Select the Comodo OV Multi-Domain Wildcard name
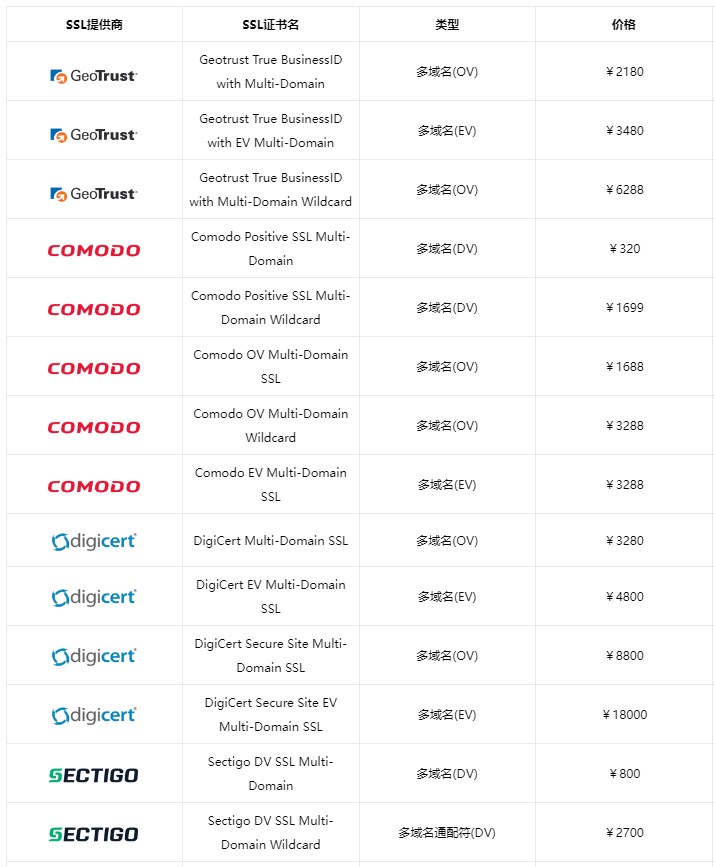Image resolution: width=715 pixels, height=867 pixels. coord(270,426)
